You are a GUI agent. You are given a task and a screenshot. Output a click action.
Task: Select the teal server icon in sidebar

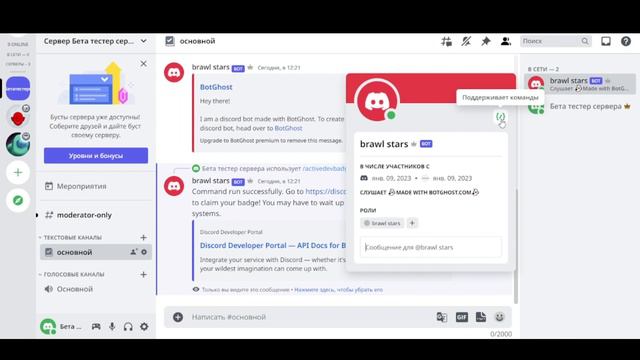pyautogui.click(x=18, y=144)
